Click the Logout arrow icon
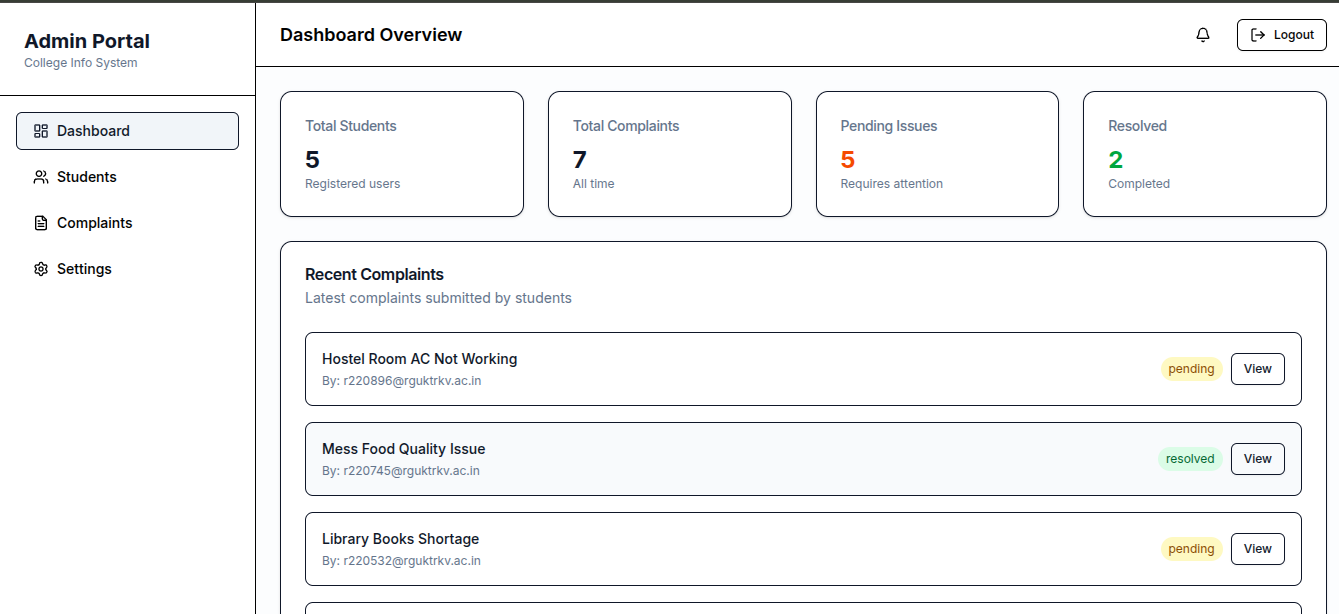1339x614 pixels. point(1258,35)
